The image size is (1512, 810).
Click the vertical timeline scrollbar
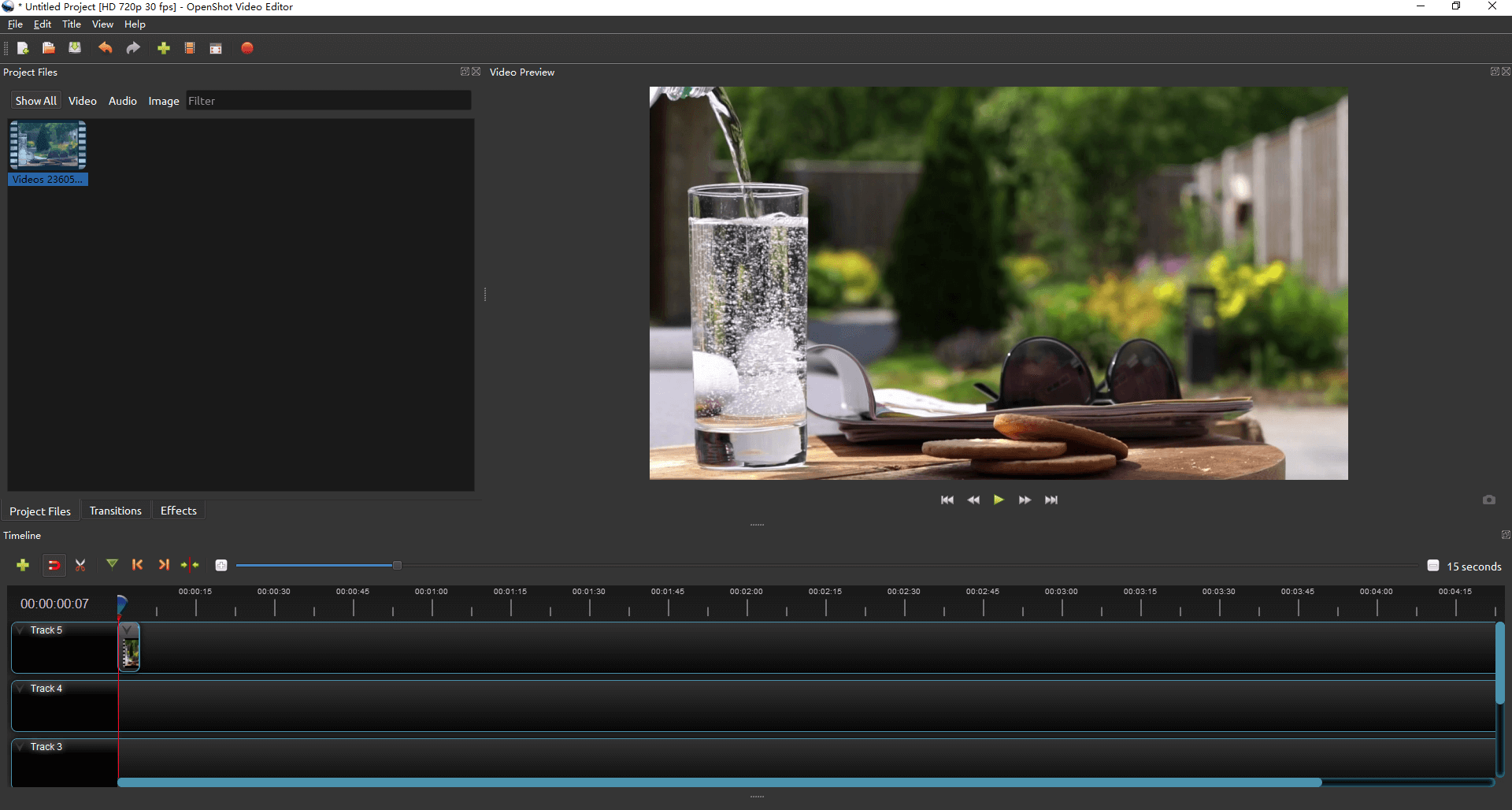[x=1500, y=663]
